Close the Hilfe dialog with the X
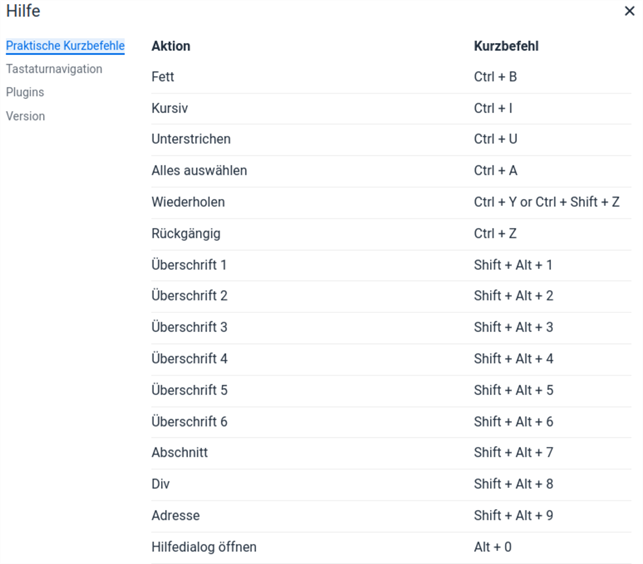643x564 pixels. pos(629,12)
